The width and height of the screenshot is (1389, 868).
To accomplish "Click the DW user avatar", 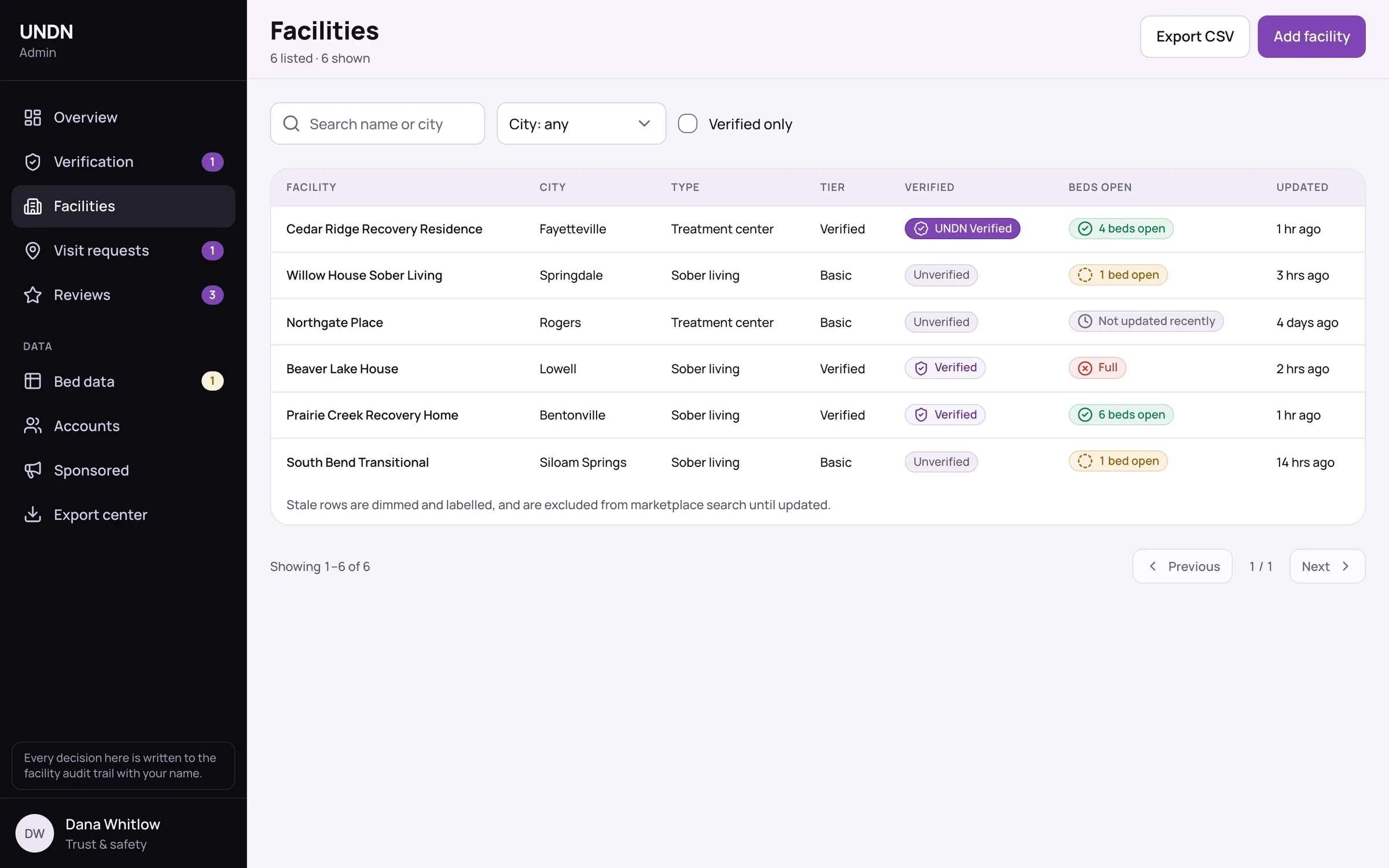I will [x=35, y=833].
